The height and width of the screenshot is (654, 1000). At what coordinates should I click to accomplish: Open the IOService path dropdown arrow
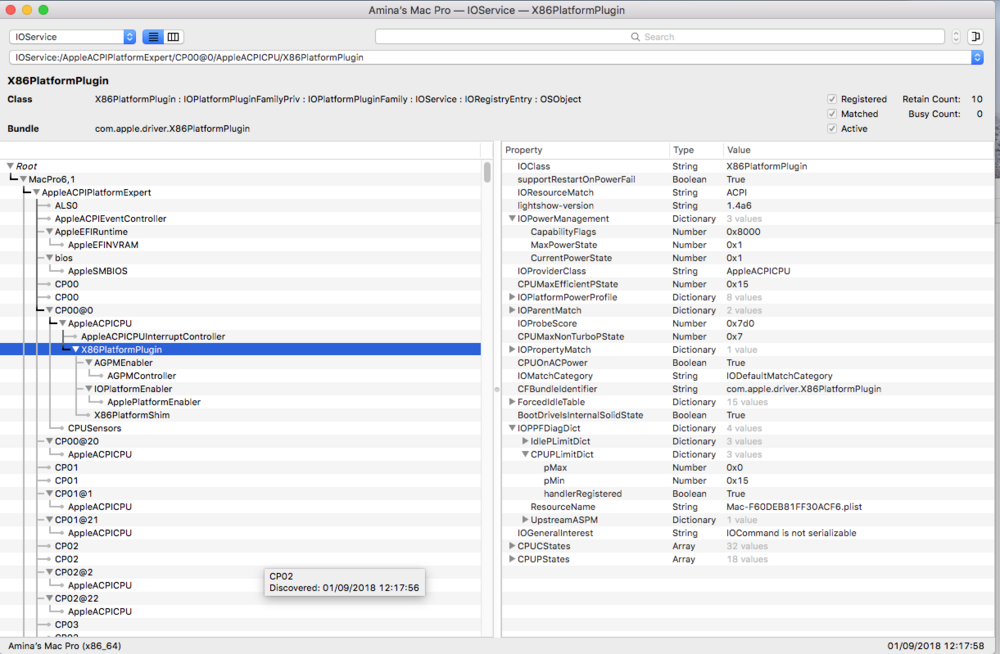click(x=977, y=58)
